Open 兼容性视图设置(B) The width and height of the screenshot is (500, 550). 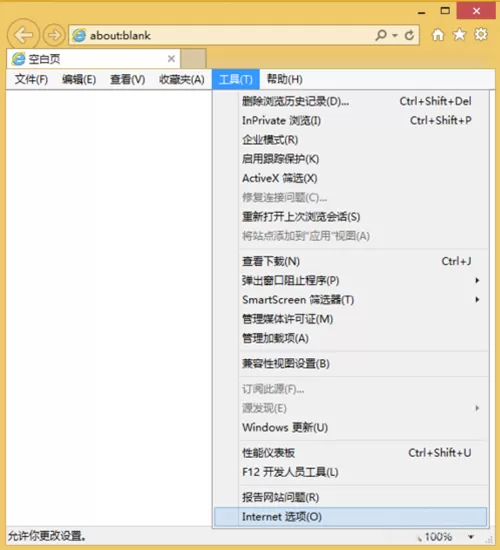pos(351,364)
